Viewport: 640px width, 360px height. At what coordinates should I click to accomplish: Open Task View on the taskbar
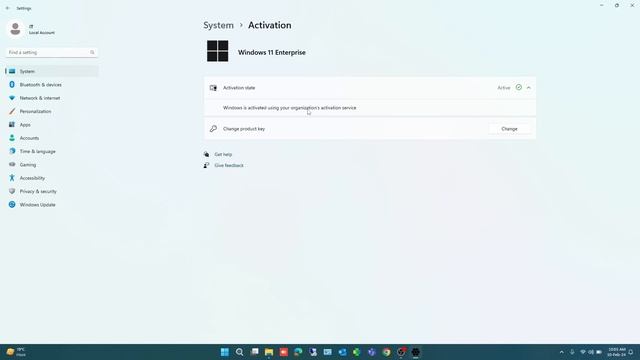click(x=255, y=352)
